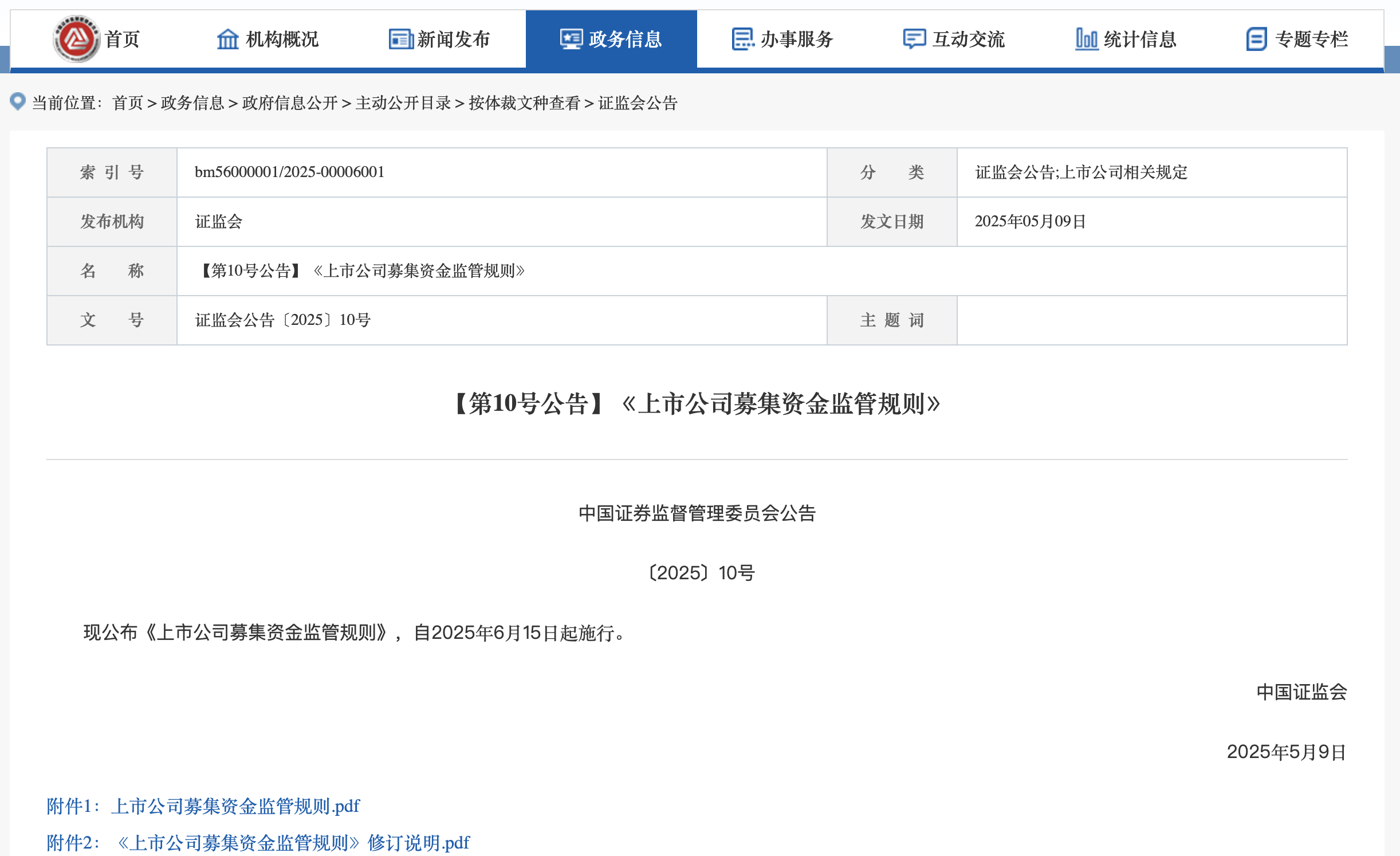Click the monitor icon beside 政务信息
Viewport: 1400px width, 856px height.
[571, 39]
